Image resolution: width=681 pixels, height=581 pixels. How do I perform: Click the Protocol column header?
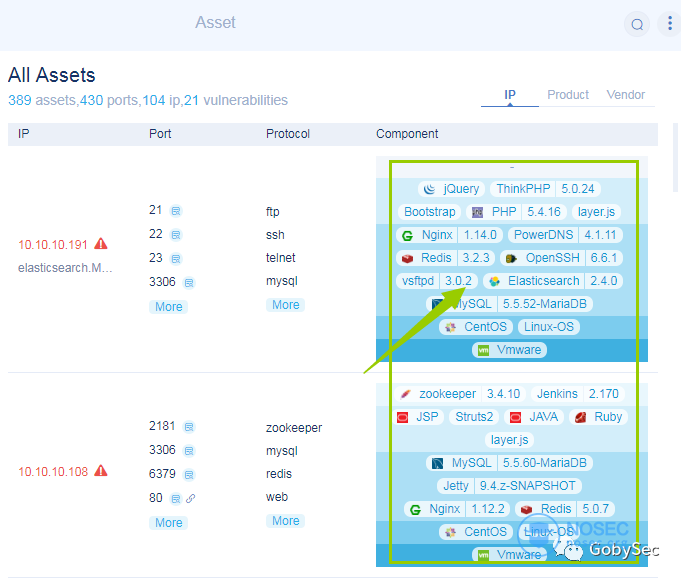(x=288, y=134)
